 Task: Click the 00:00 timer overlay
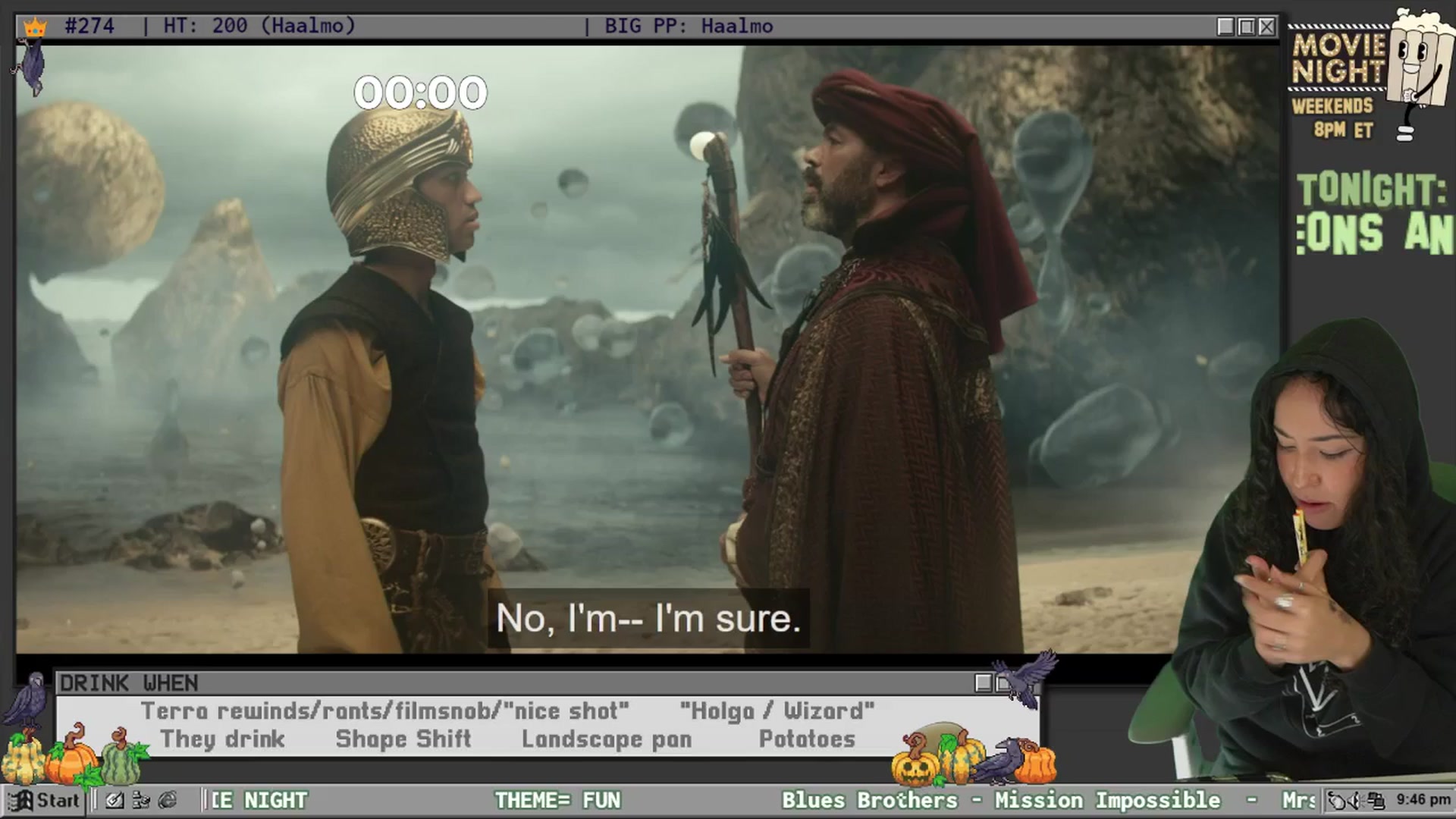pos(421,93)
